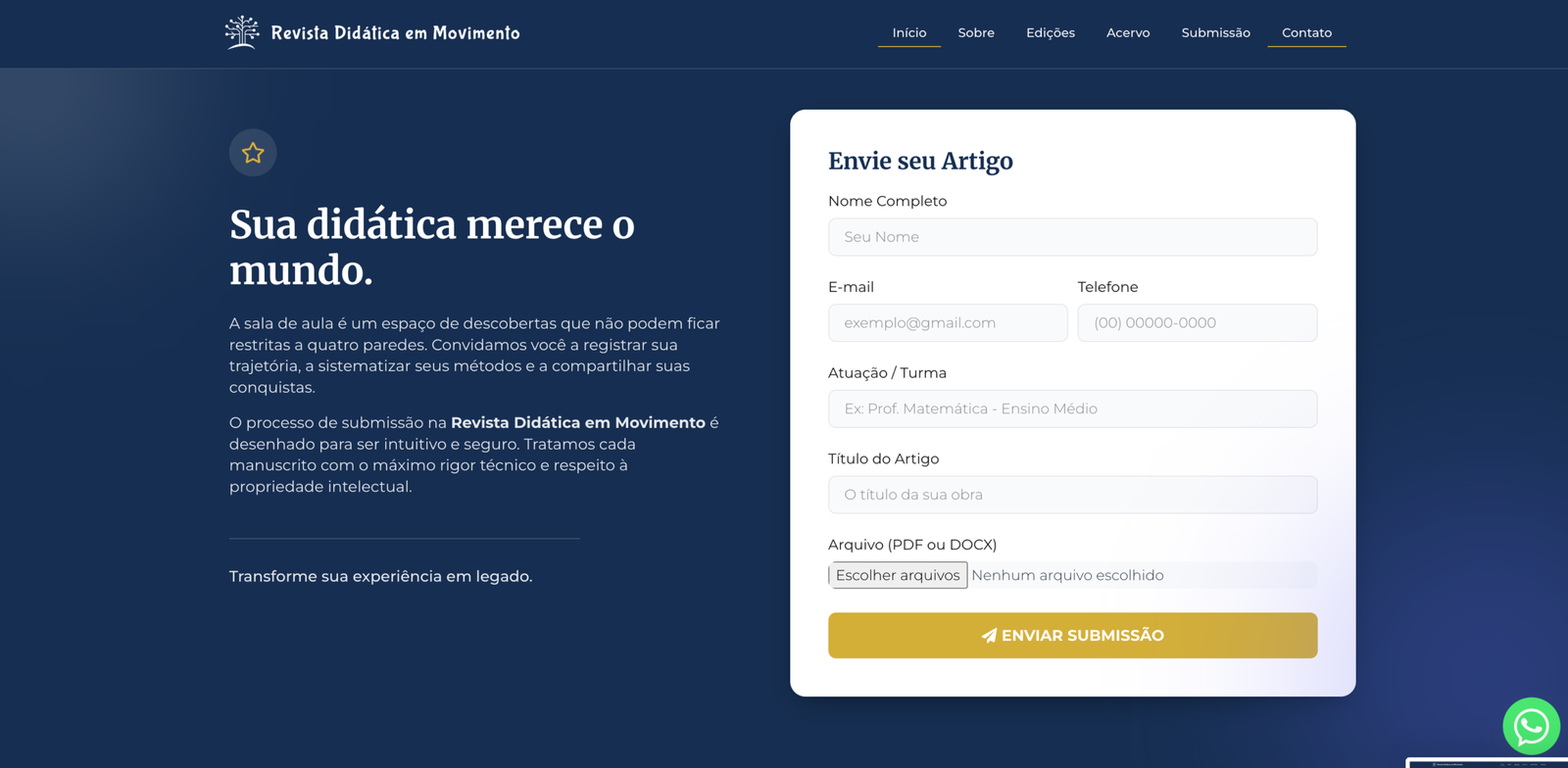Image resolution: width=1568 pixels, height=768 pixels.
Task: Click the tree logo icon in header
Action: 241,32
